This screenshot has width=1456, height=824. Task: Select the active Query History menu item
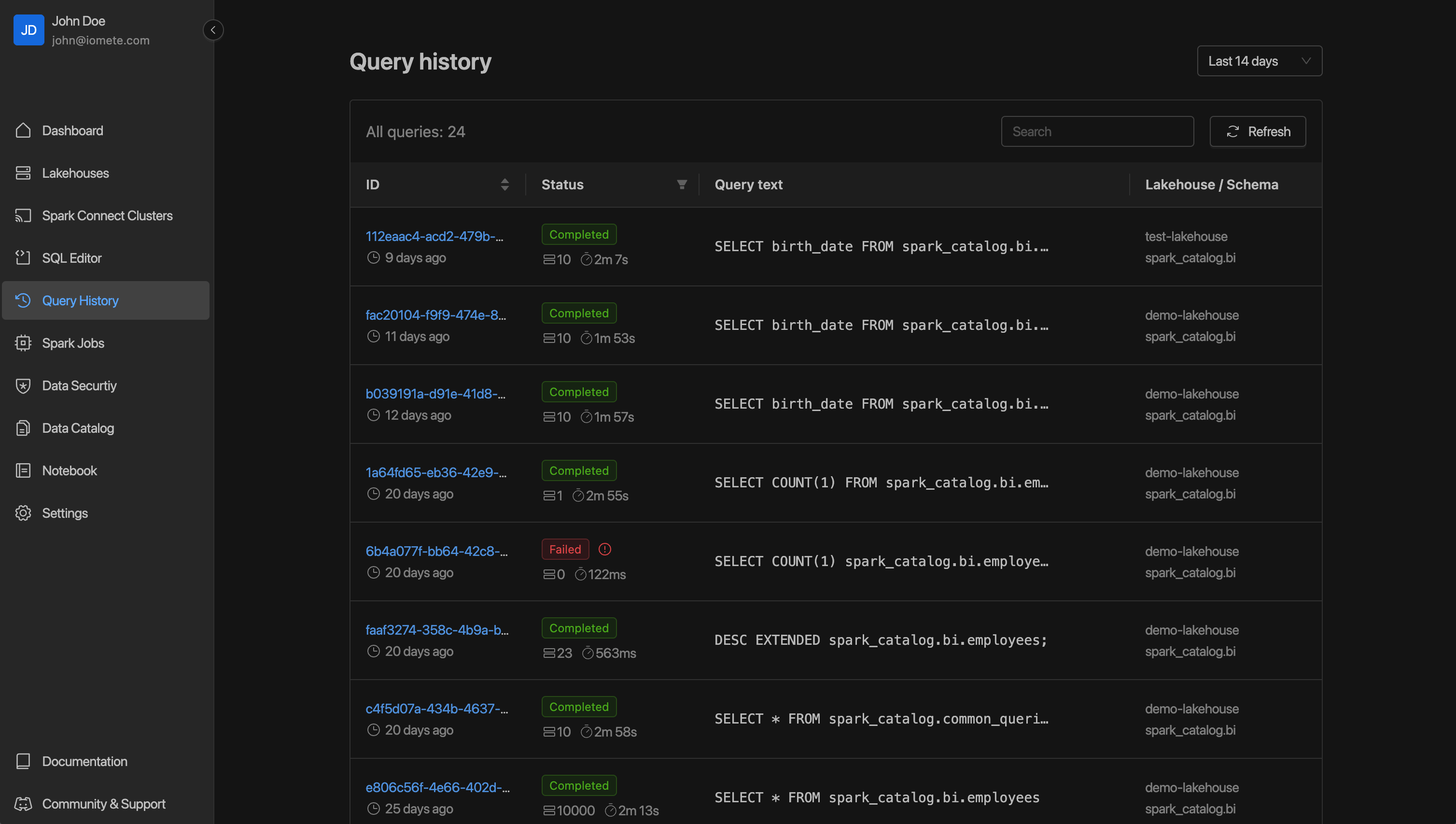[x=106, y=300]
